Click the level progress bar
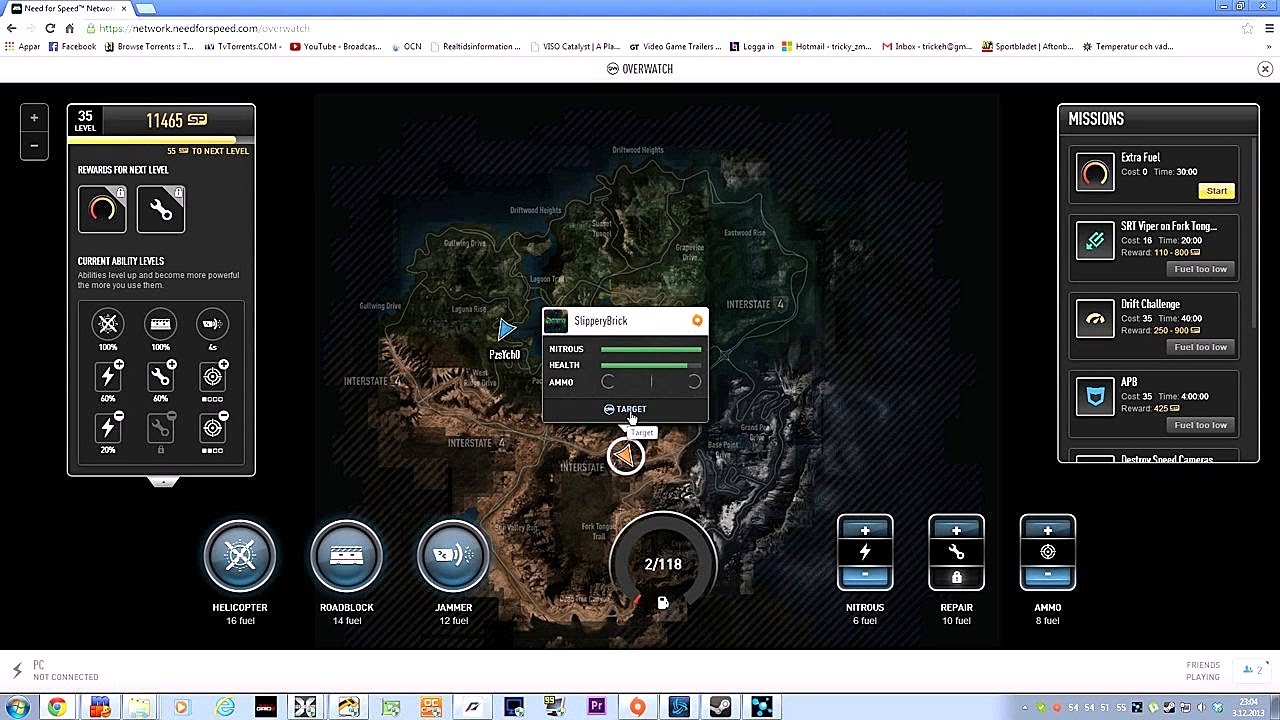The image size is (1280, 720). [x=161, y=141]
